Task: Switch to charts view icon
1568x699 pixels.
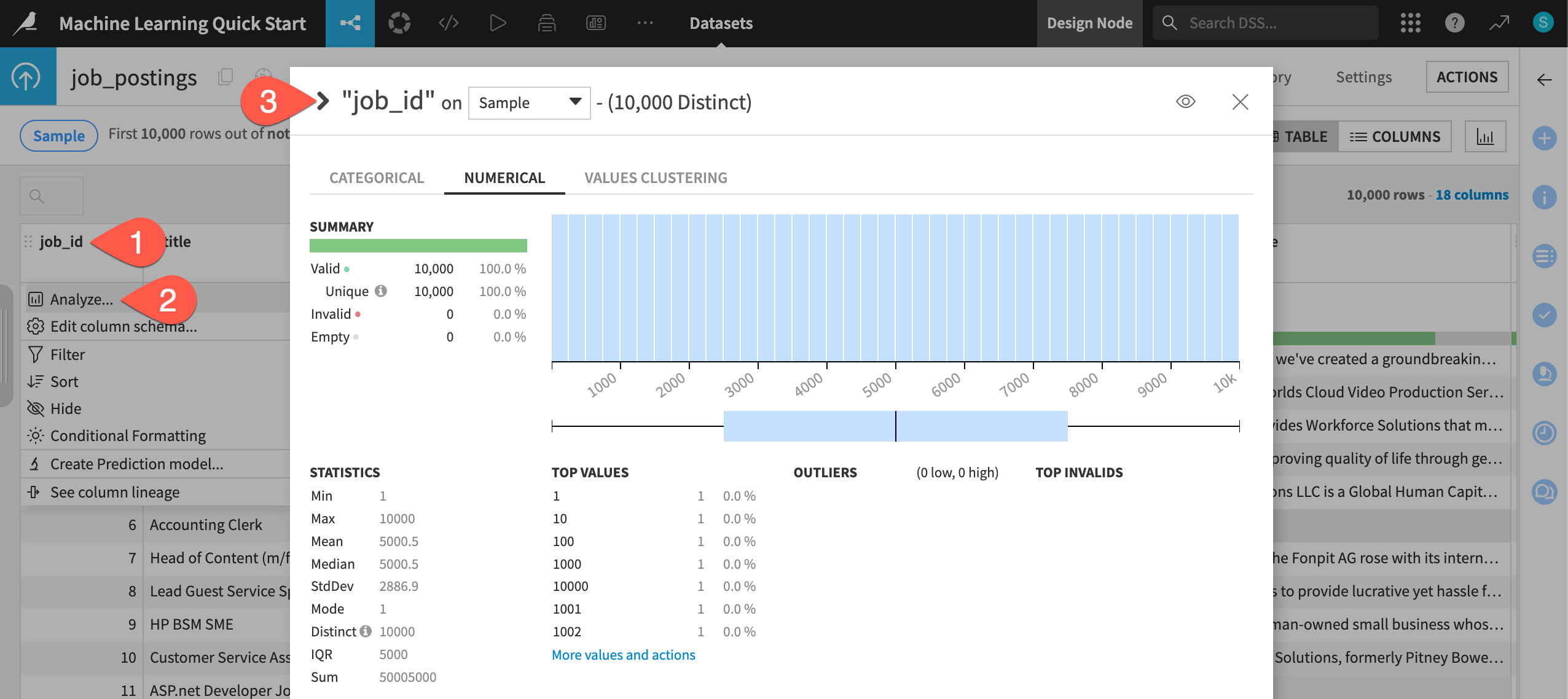Action: [x=1485, y=136]
